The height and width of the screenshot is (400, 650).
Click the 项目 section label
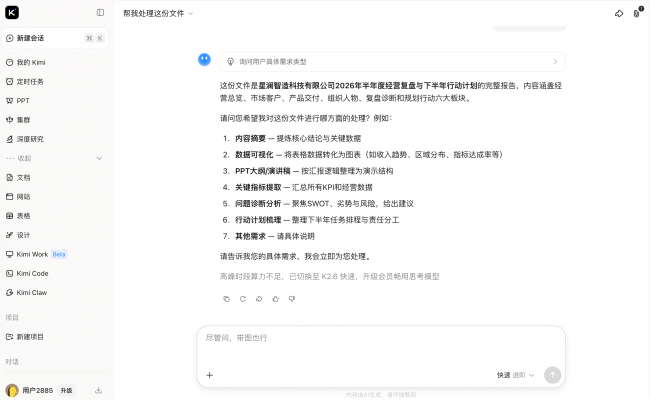[x=12, y=318]
